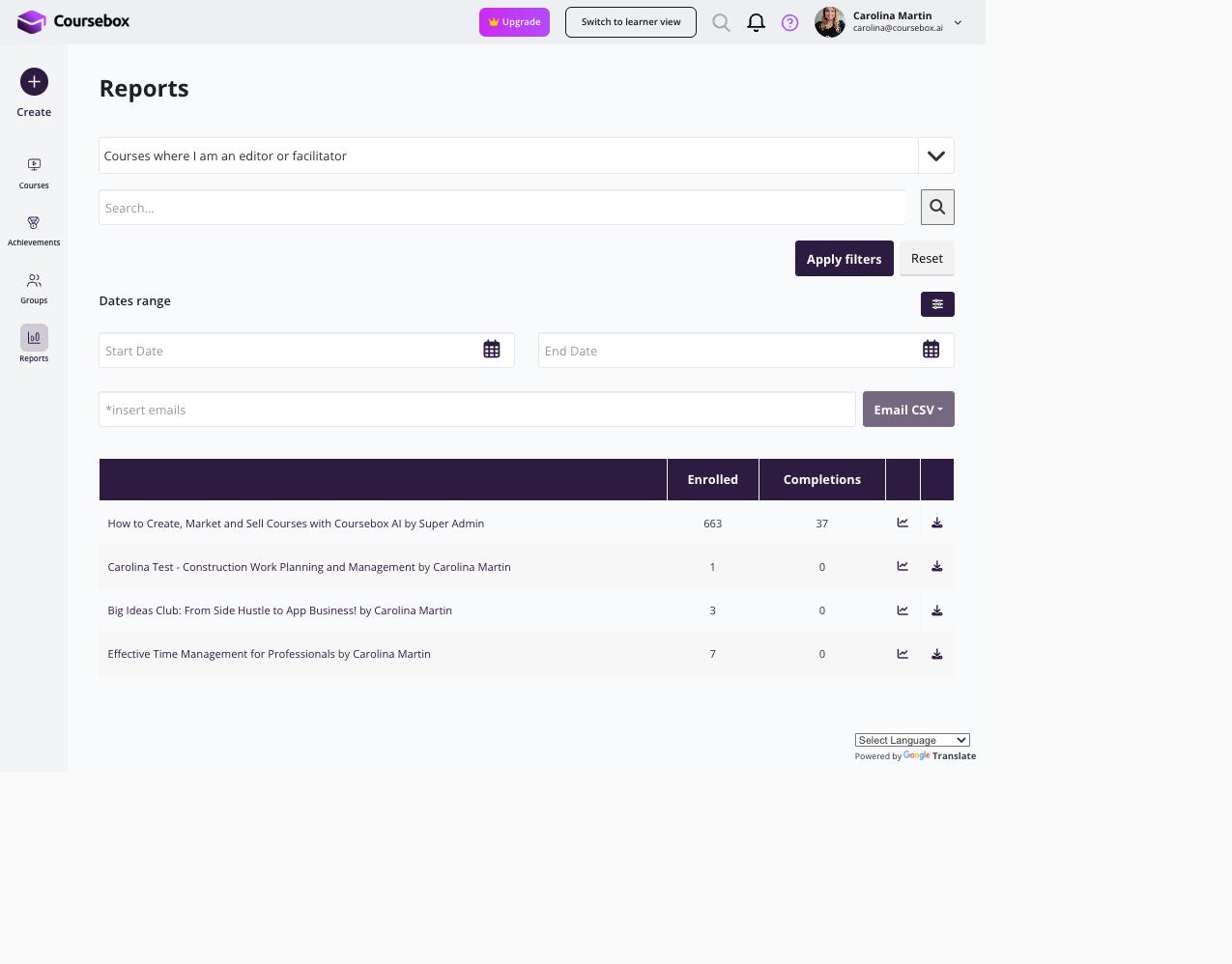Viewport: 1232px width, 964px height.
Task: Expand the account menu chevron
Action: click(958, 22)
